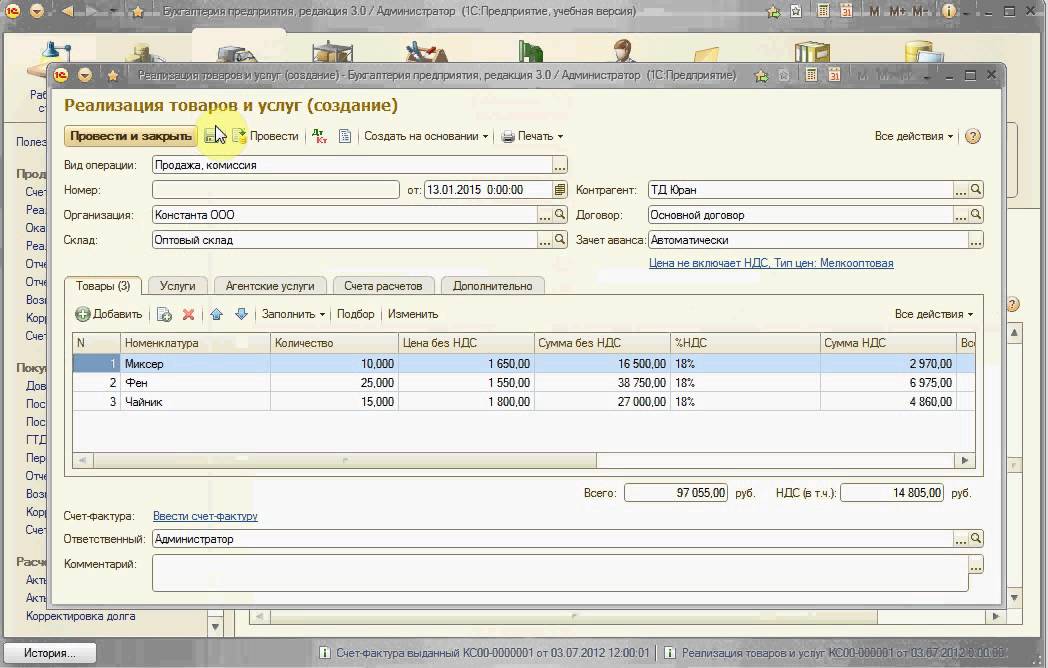
Task: Click Подбор button
Action: pos(356,314)
